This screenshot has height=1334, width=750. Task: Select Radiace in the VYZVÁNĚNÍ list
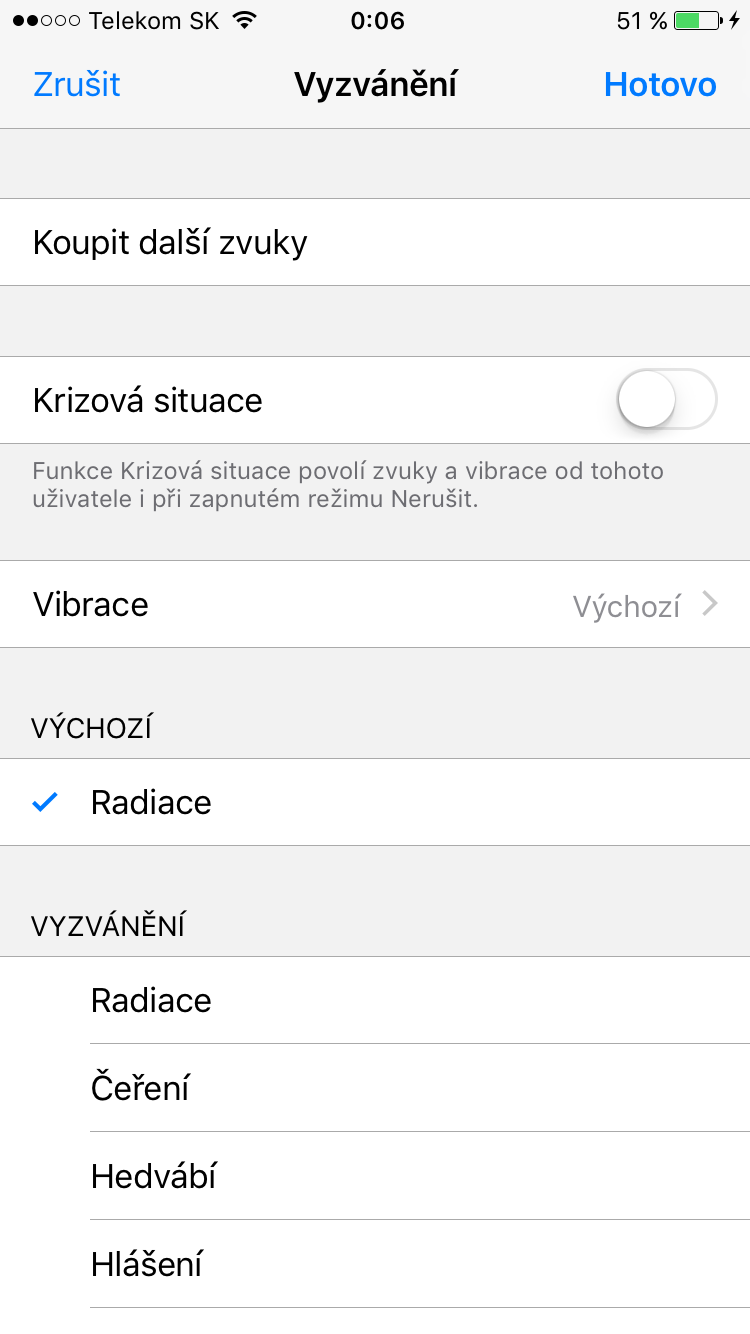click(x=151, y=1001)
